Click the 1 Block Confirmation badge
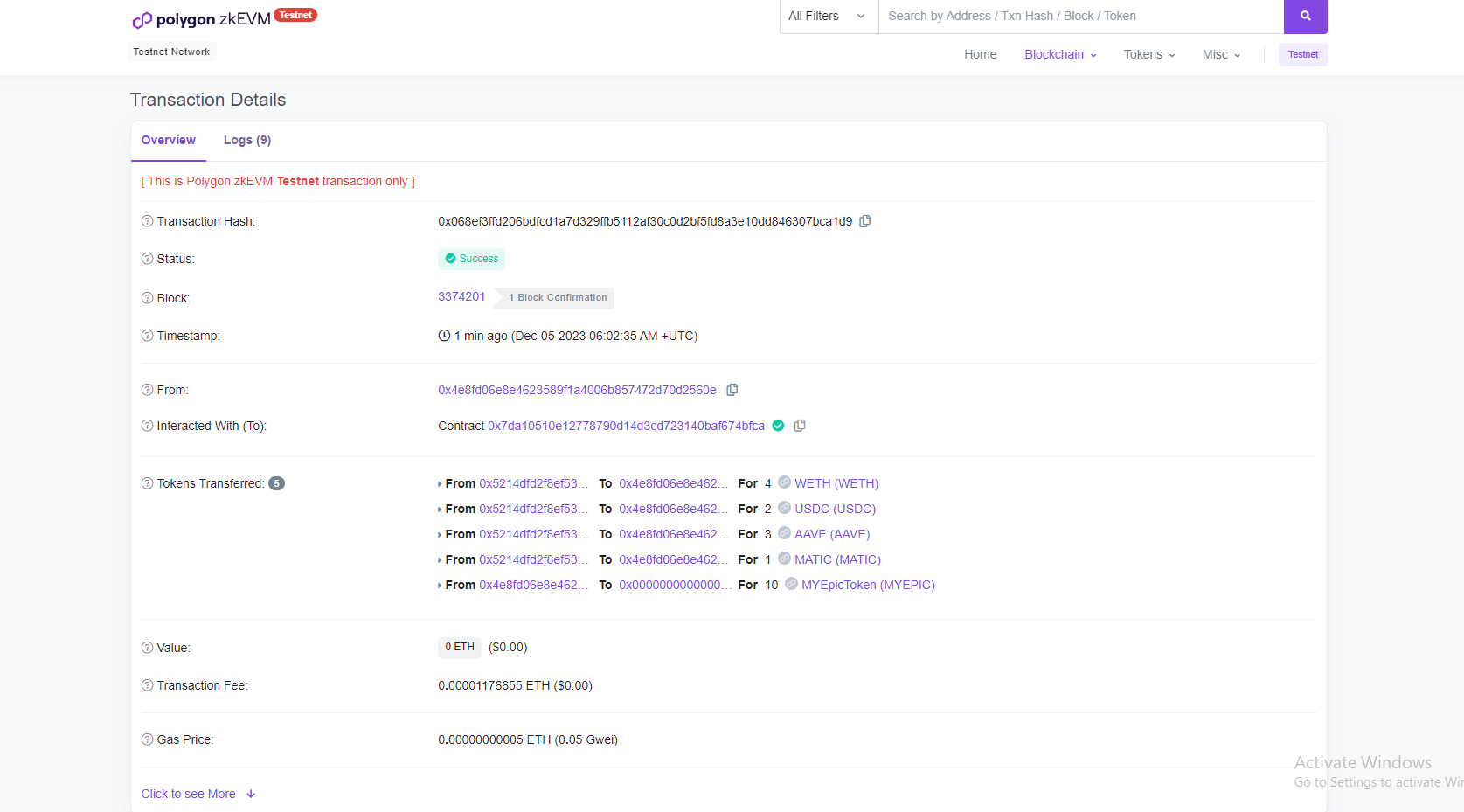 pos(556,298)
